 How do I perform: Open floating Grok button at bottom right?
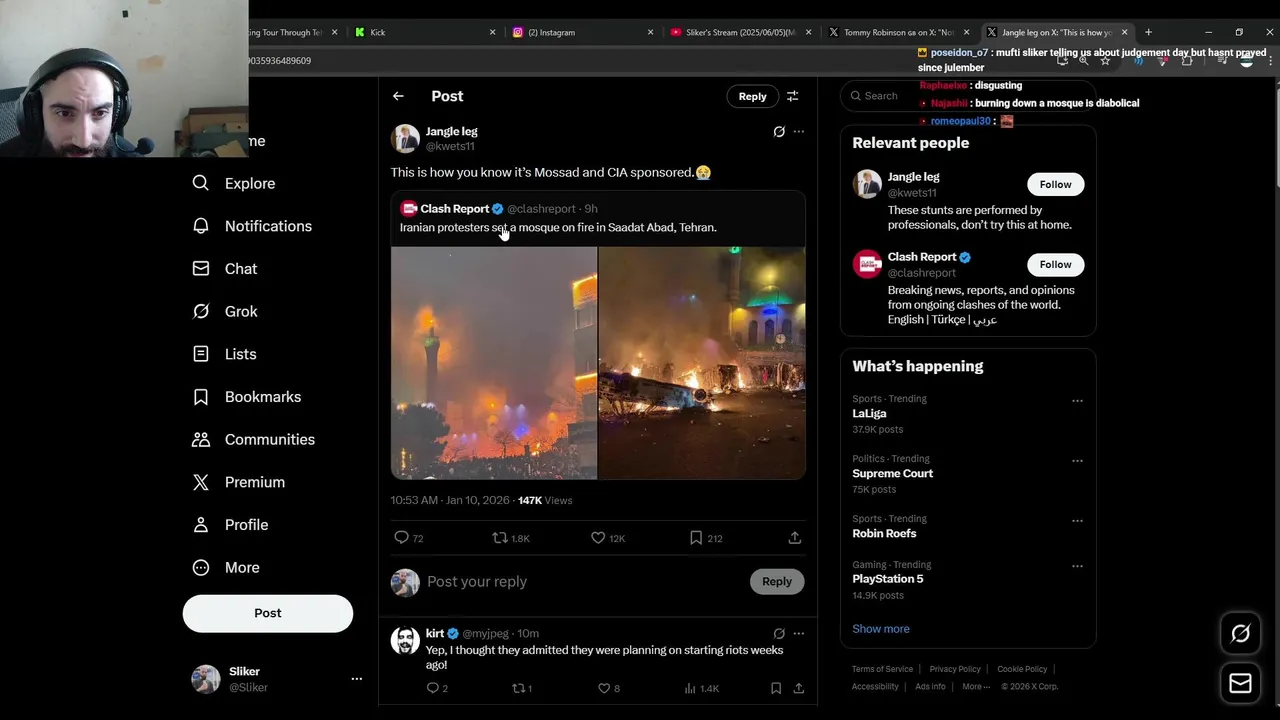(1240, 634)
